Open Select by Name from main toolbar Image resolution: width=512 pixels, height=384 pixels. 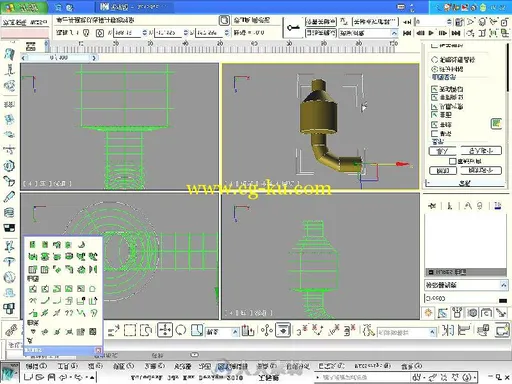tap(113, 330)
